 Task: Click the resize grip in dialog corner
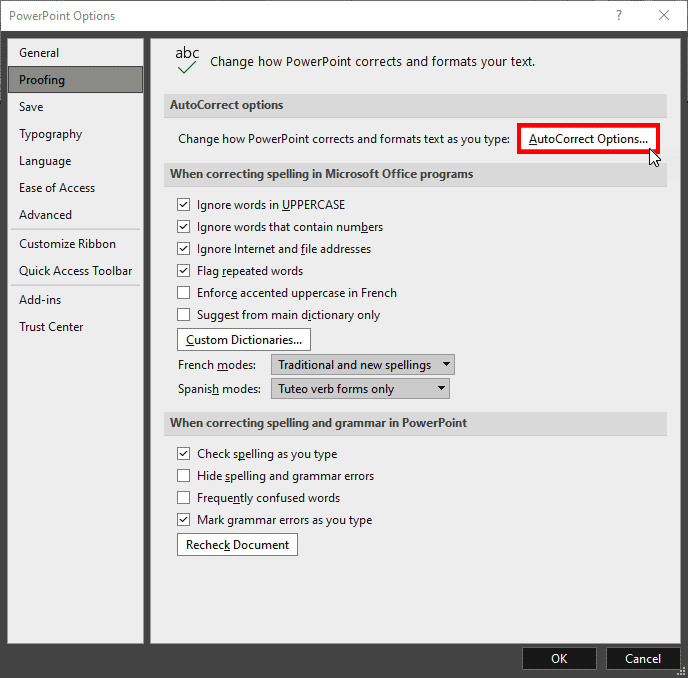(681, 671)
